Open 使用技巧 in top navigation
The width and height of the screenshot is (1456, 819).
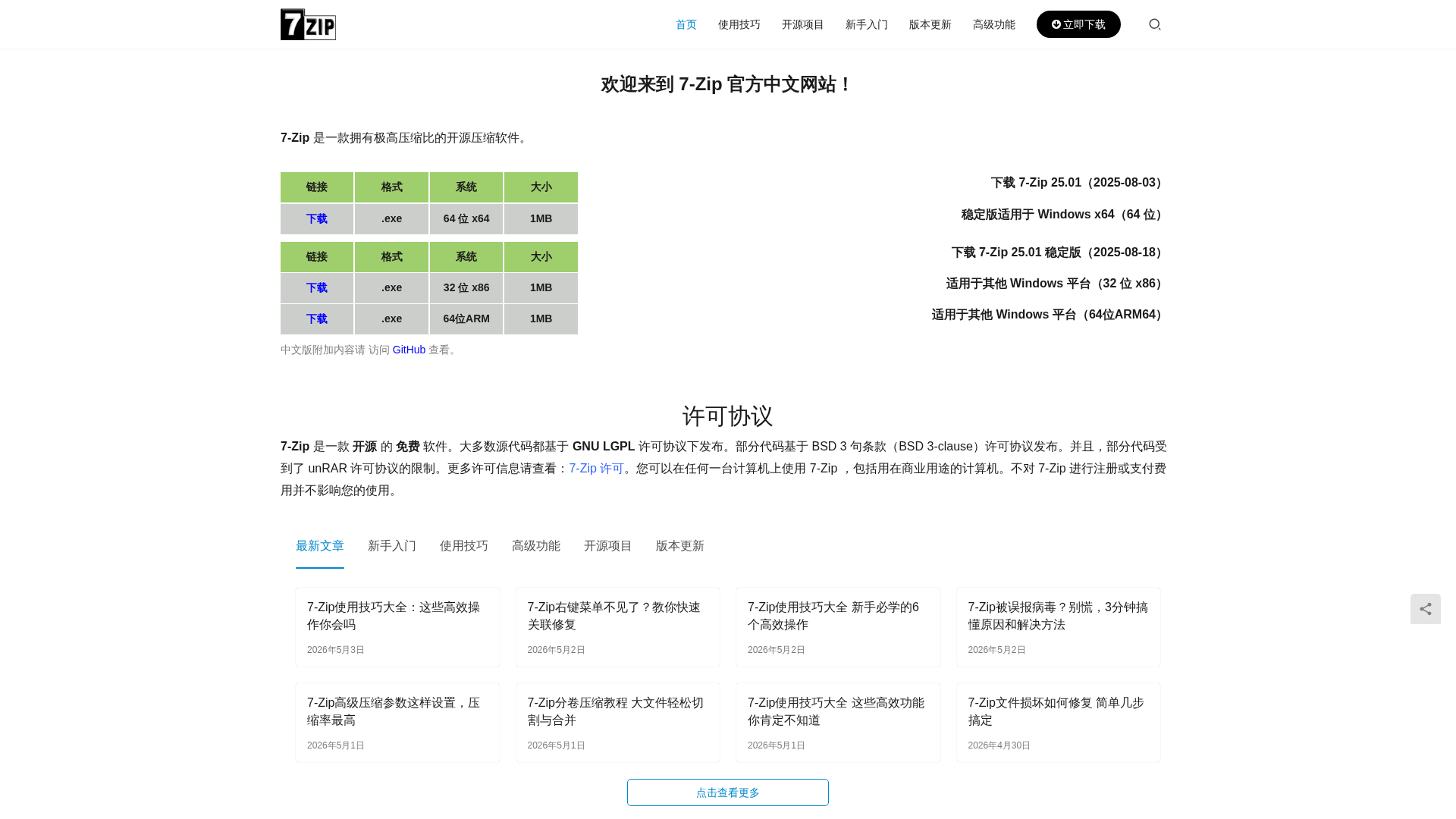click(739, 24)
